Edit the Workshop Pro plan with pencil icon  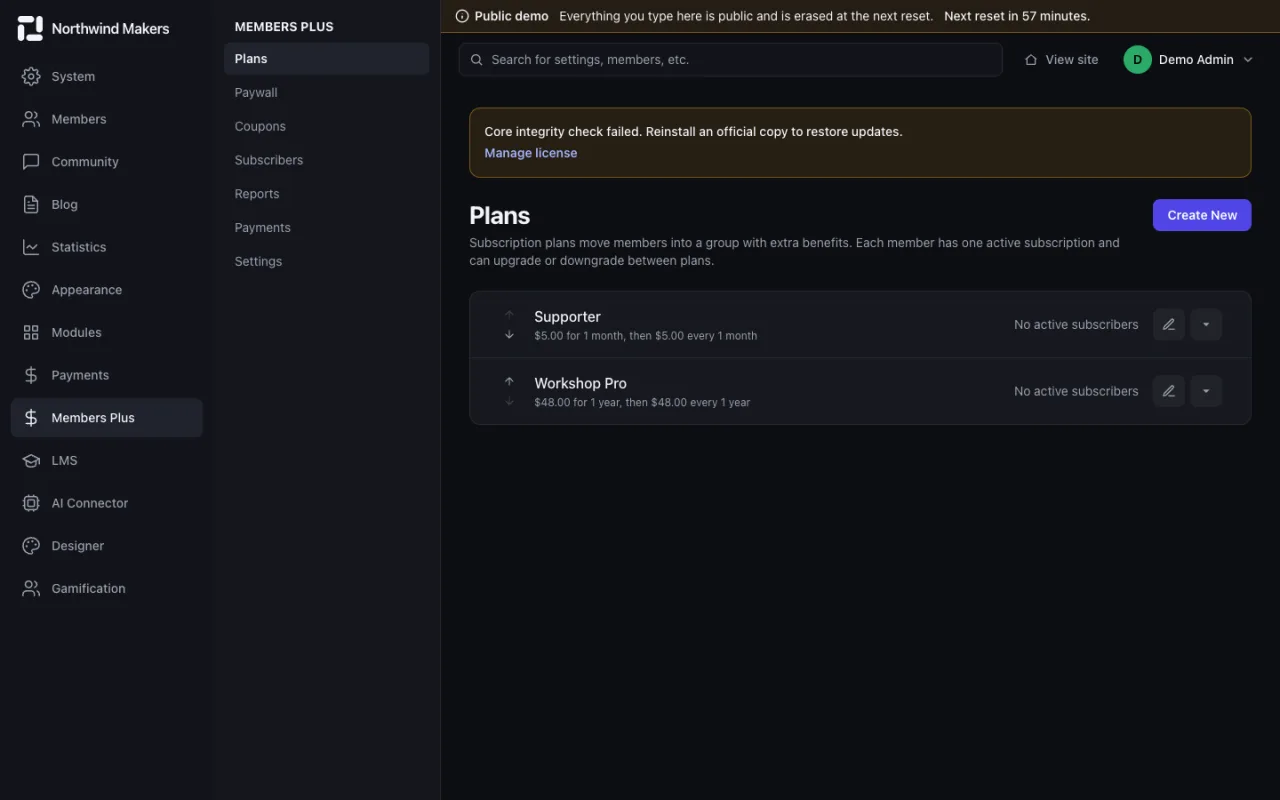[x=1169, y=391]
